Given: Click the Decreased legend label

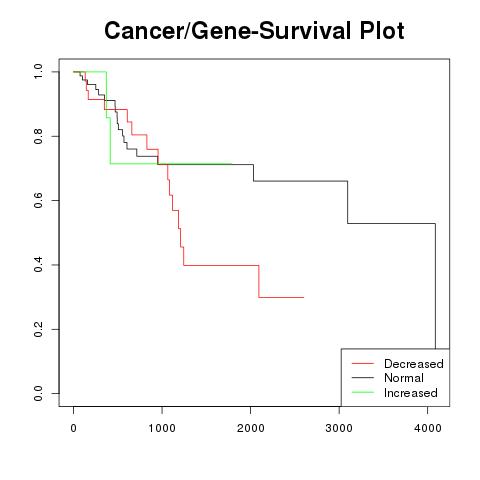Looking at the screenshot, I should (x=414, y=364).
